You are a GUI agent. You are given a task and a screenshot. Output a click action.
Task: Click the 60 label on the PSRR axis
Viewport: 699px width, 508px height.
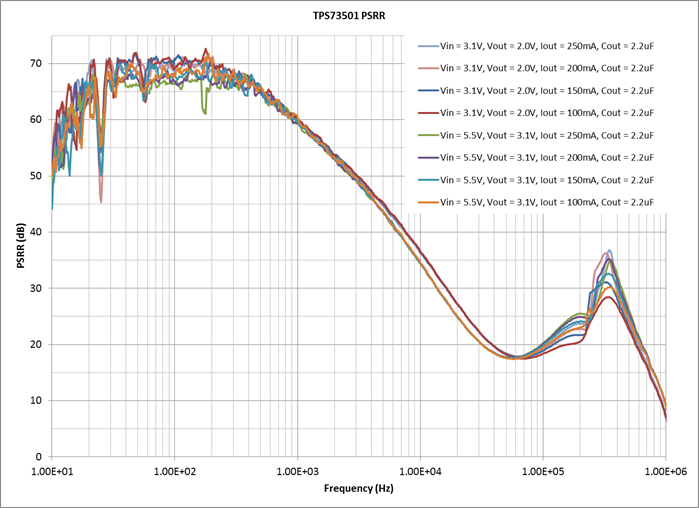point(36,119)
